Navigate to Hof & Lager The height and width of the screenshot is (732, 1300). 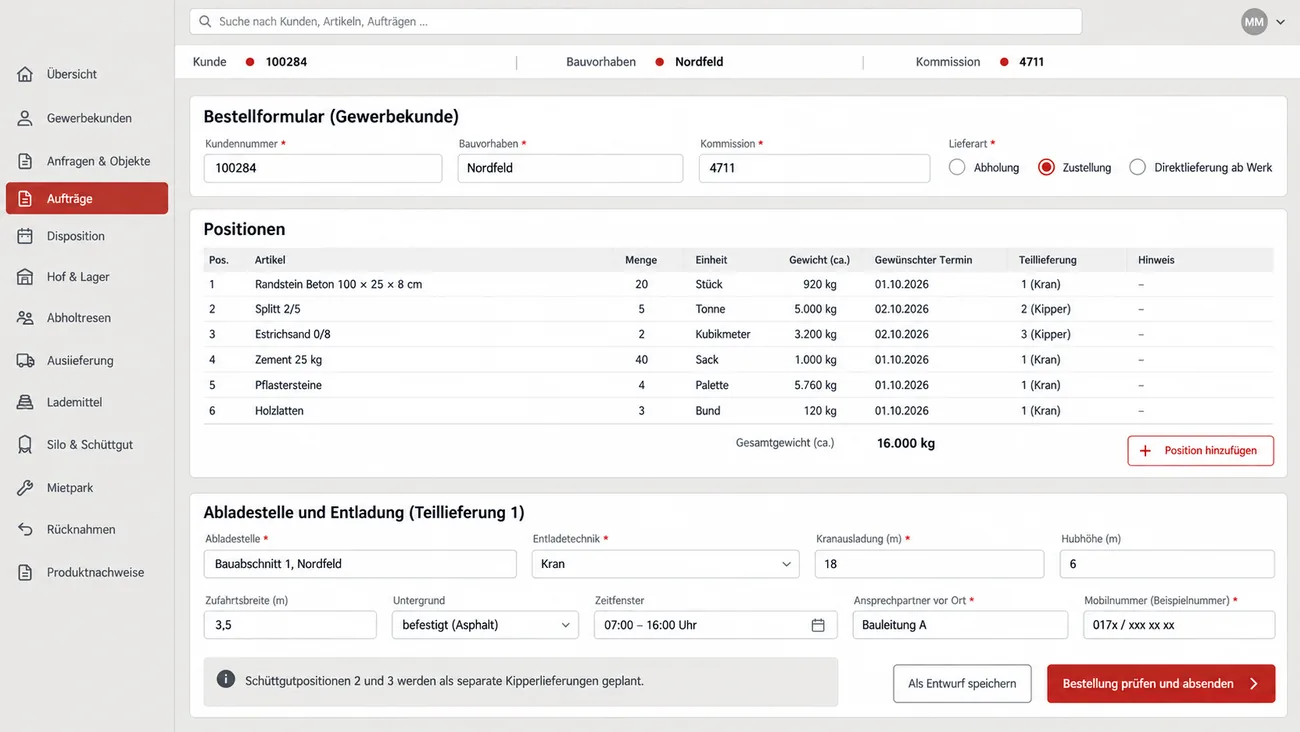tap(86, 277)
